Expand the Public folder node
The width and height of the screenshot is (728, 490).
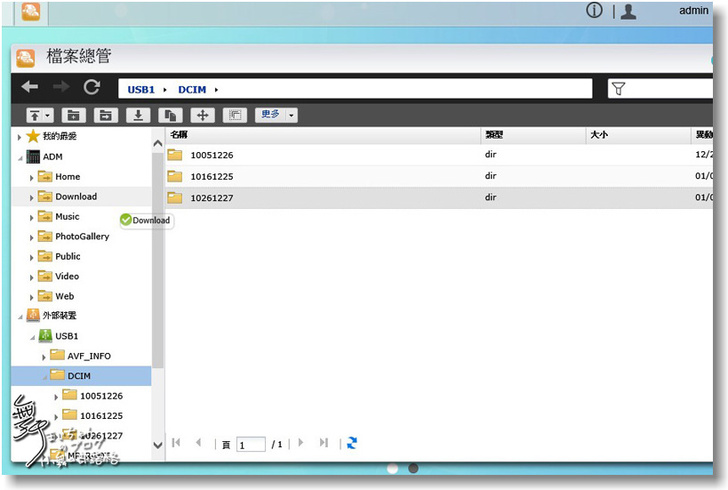pyautogui.click(x=31, y=258)
